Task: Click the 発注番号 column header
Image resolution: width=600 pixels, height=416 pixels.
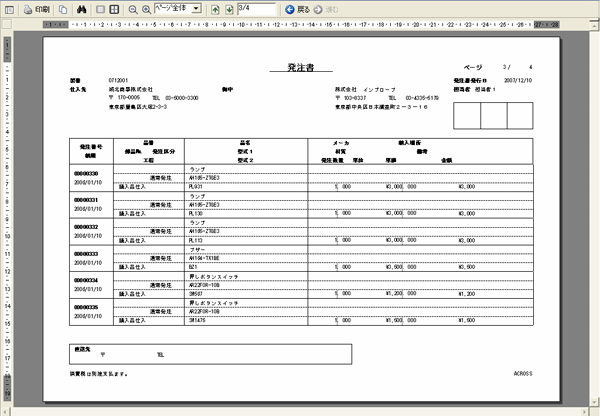Action: 91,147
